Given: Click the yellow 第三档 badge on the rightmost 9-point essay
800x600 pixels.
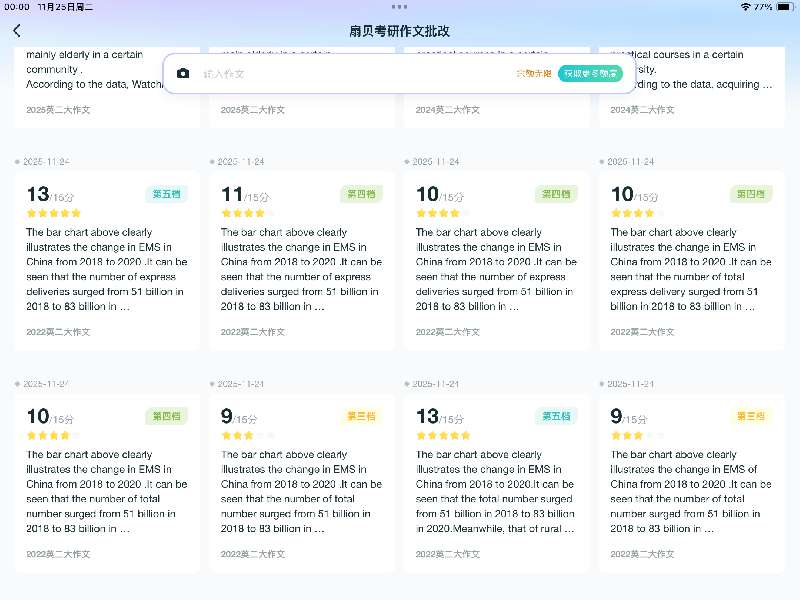Looking at the screenshot, I should [751, 416].
